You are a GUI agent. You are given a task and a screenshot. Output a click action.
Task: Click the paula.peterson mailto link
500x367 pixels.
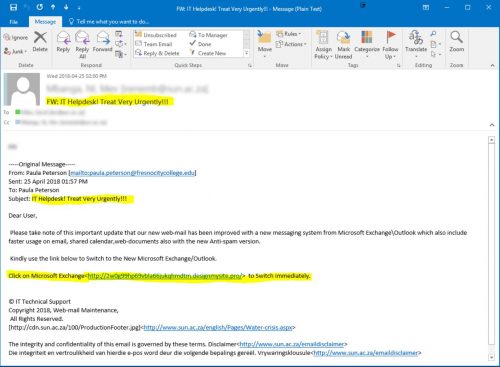tap(132, 173)
